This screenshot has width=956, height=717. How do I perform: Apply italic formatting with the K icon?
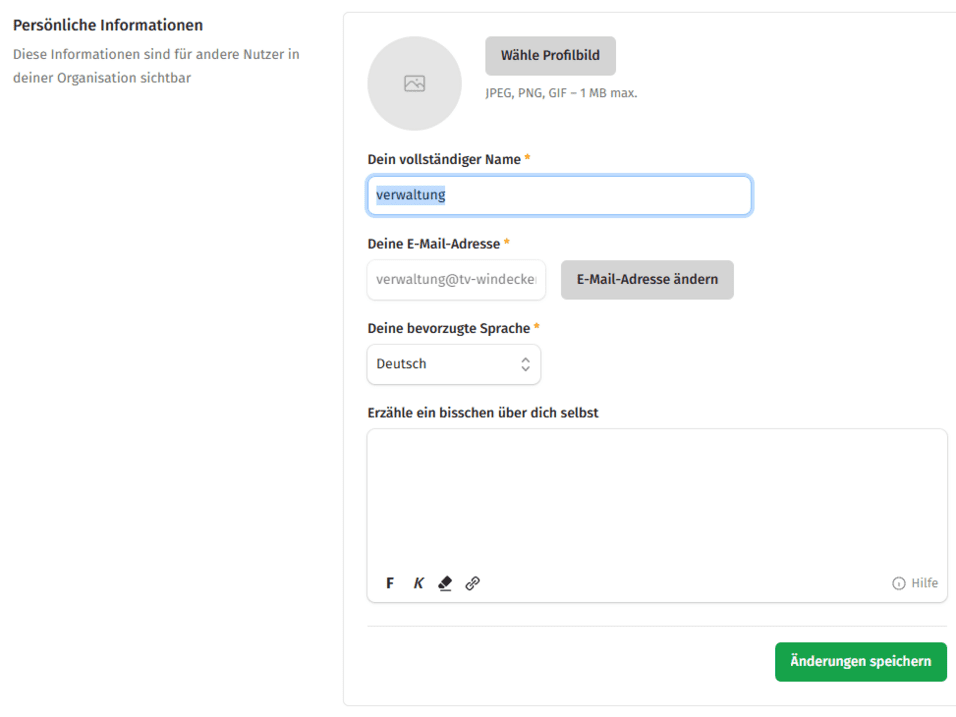click(x=418, y=583)
